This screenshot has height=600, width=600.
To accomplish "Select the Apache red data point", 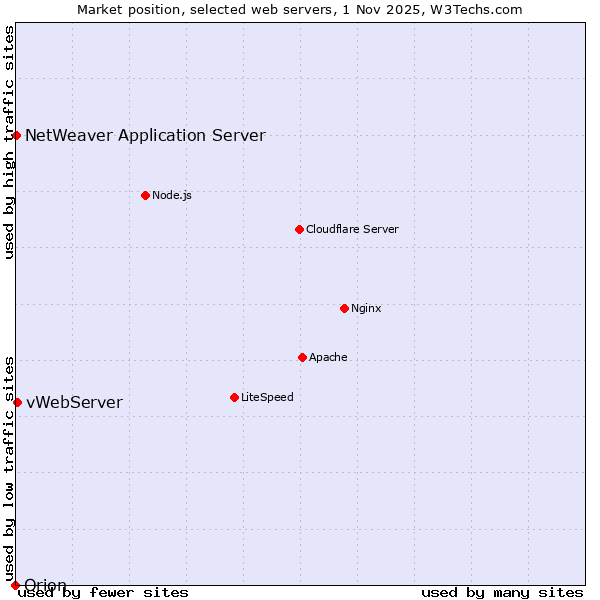I will click(x=302, y=357).
